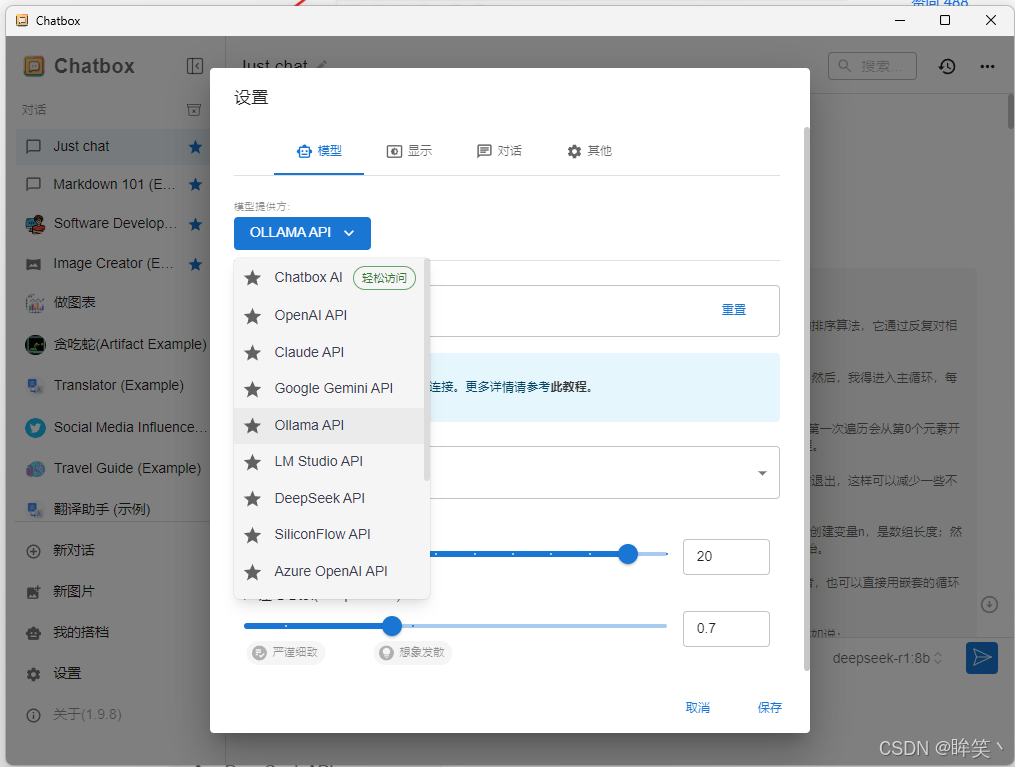Click the Image Creator picture icon
This screenshot has height=767, width=1015.
[33, 264]
